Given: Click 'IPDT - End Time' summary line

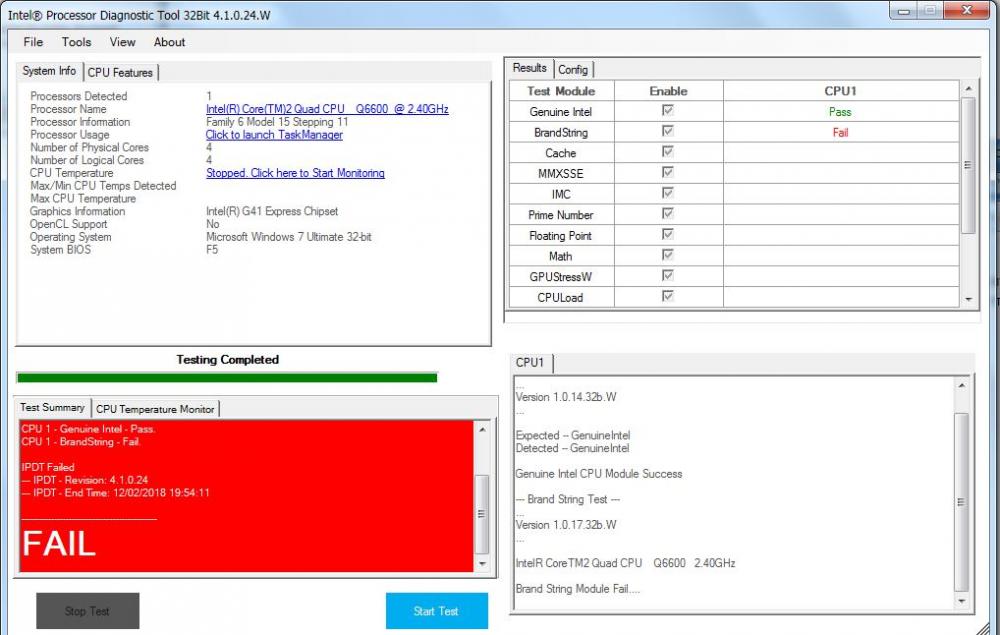Looking at the screenshot, I should click(x=115, y=493).
